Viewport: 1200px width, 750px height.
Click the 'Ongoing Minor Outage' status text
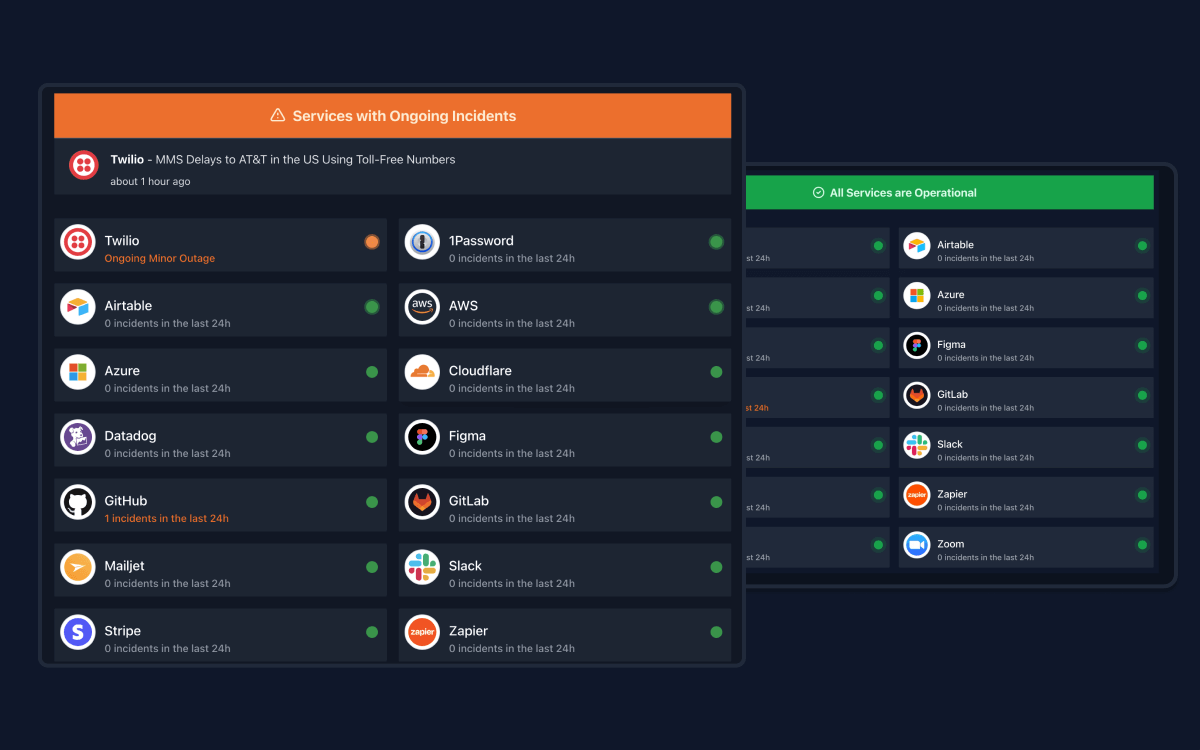[160, 258]
